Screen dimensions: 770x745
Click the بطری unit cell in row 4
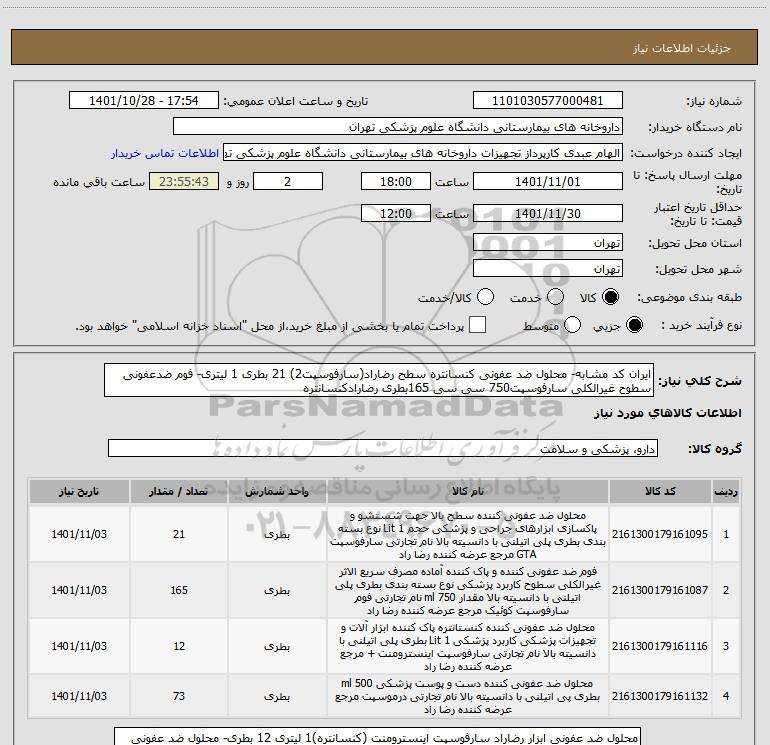277,696
